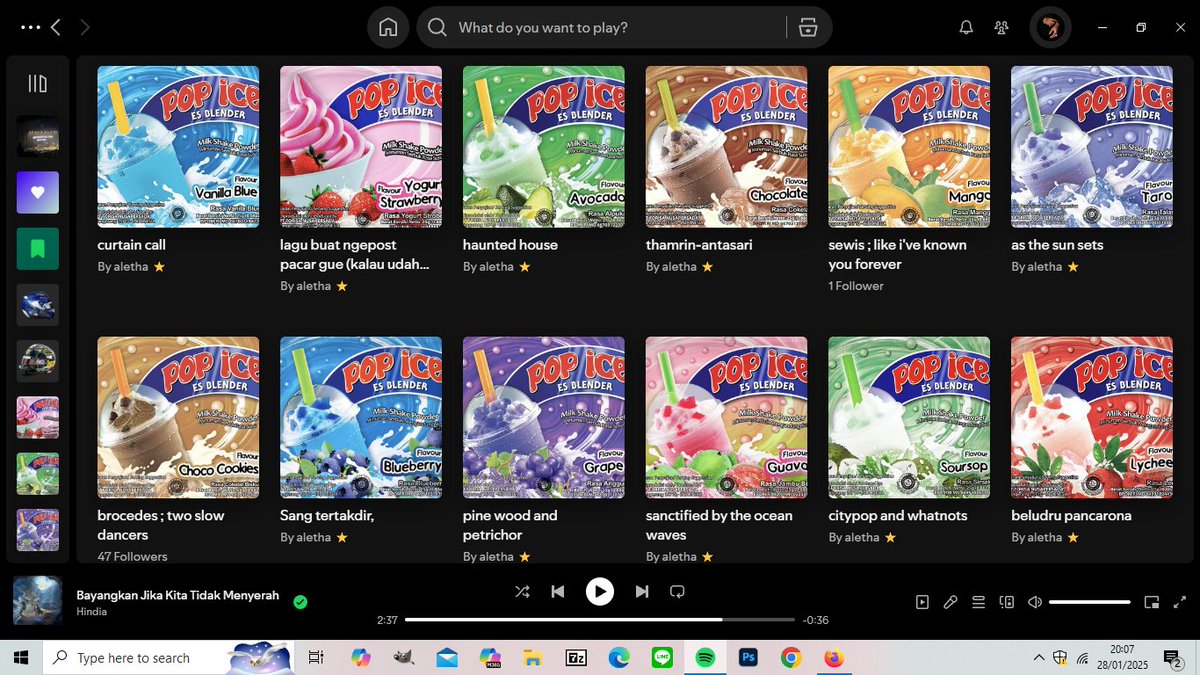Open Firefox from the taskbar
The image size is (1200, 675).
pyautogui.click(x=834, y=658)
